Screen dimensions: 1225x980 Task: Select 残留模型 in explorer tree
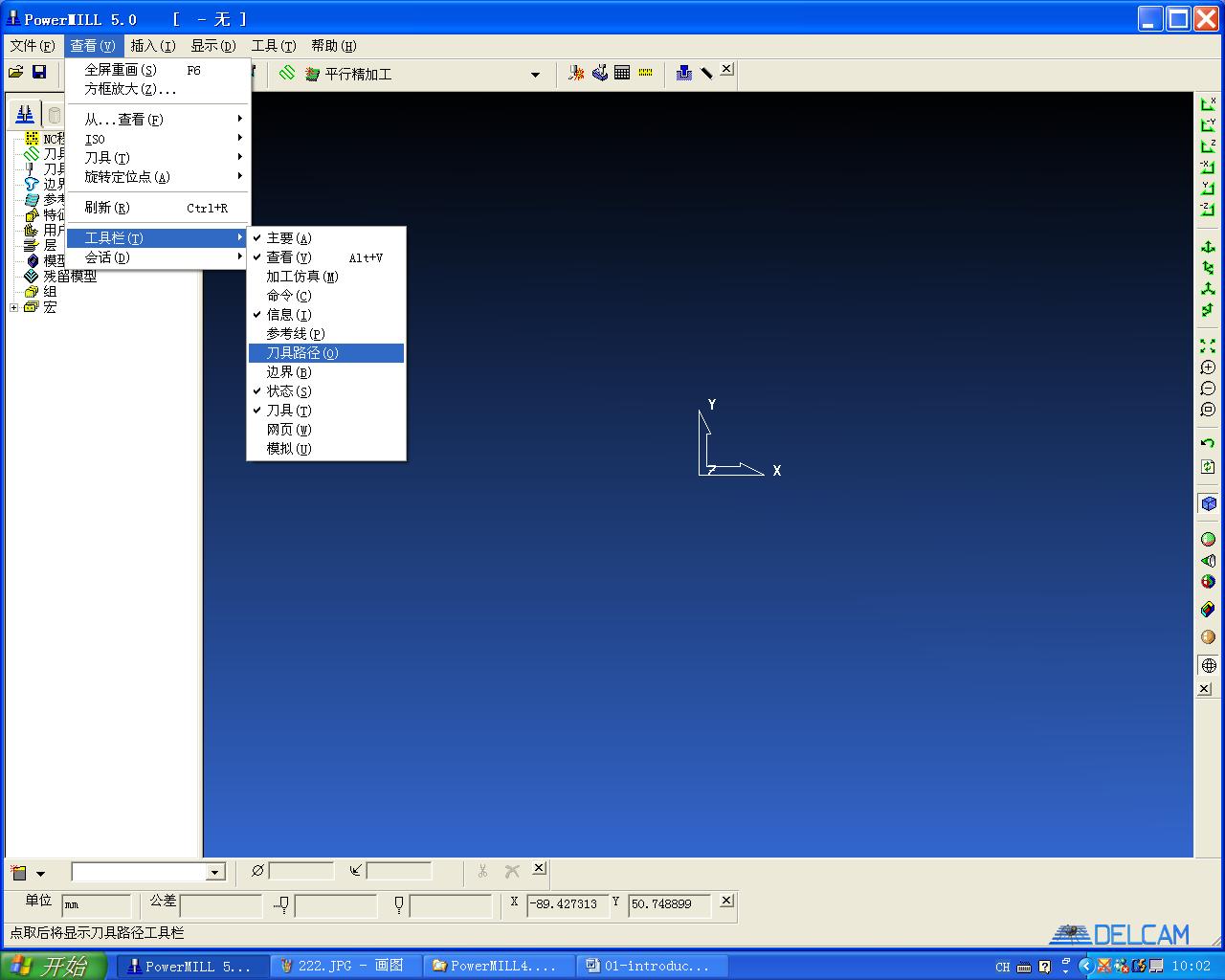[70, 277]
